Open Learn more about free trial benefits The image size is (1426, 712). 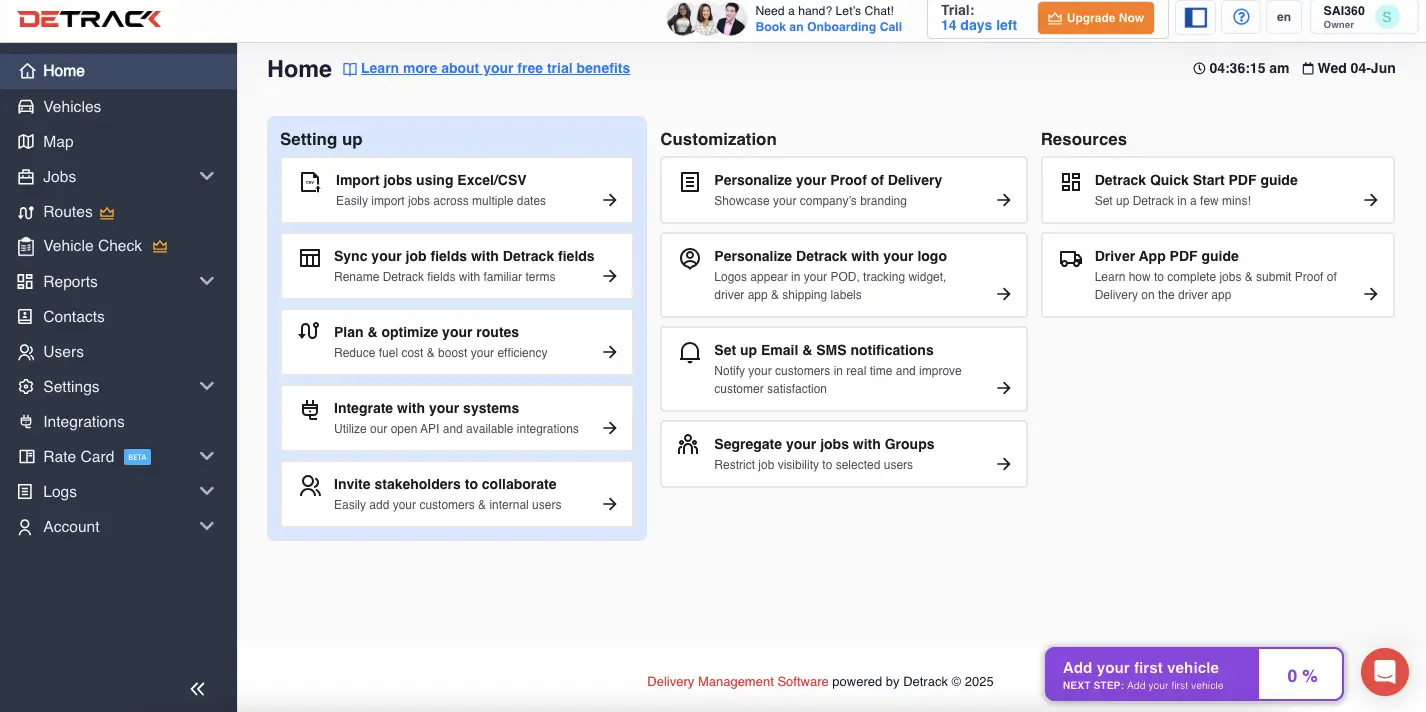tap(495, 68)
